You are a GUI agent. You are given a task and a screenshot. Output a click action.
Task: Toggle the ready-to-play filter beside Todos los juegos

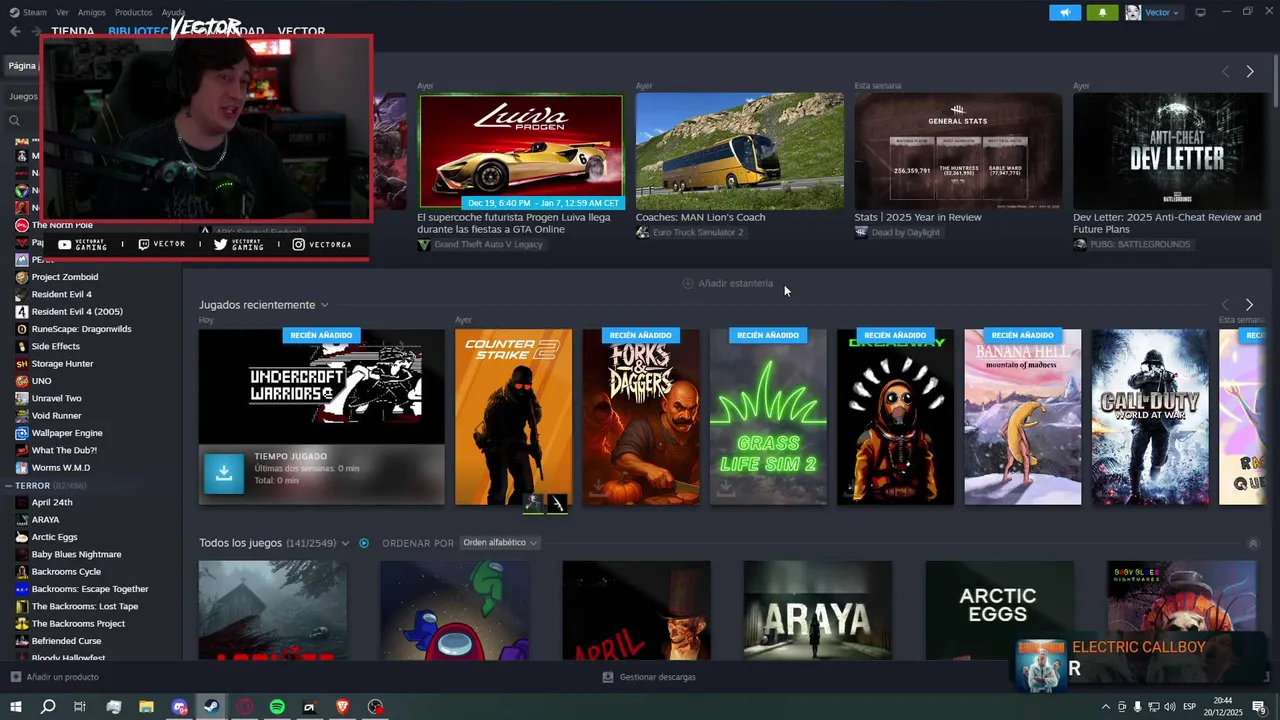pyautogui.click(x=364, y=543)
